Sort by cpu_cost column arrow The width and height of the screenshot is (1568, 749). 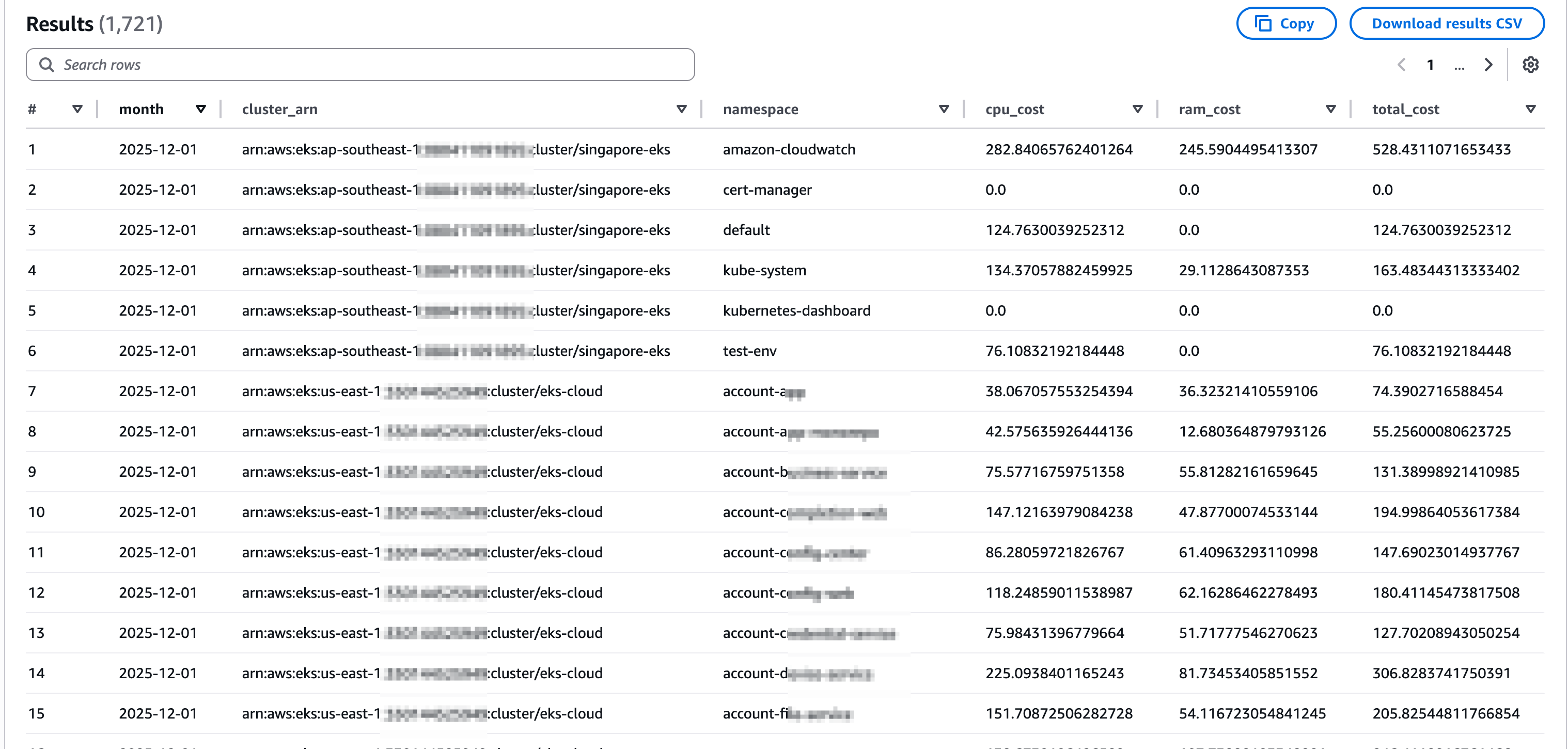tap(1137, 109)
